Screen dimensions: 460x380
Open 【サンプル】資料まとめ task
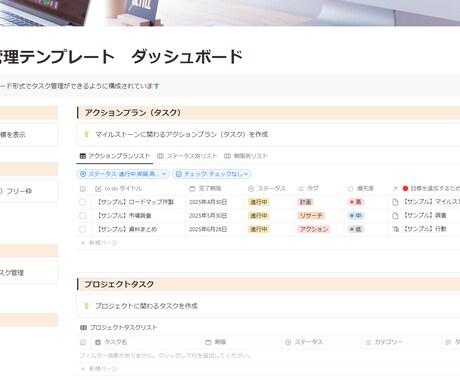pyautogui.click(x=126, y=229)
